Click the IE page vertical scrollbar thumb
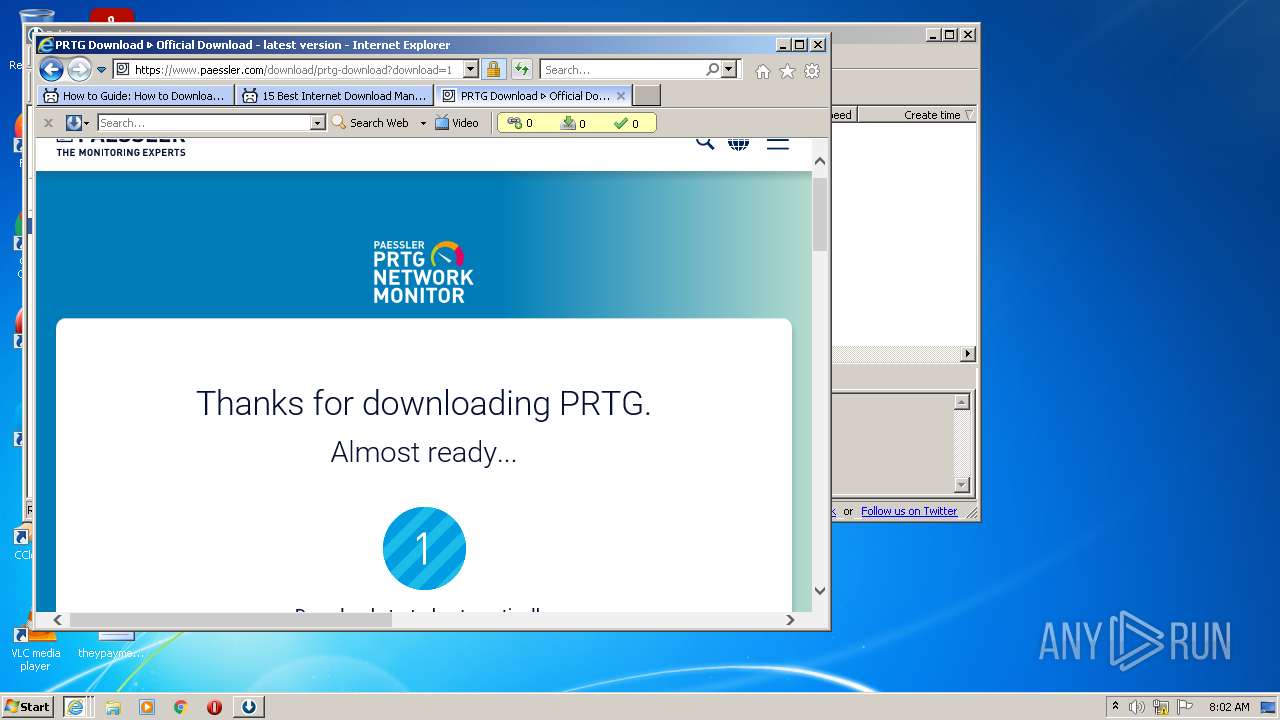Image resolution: width=1280 pixels, height=720 pixels. tap(820, 213)
